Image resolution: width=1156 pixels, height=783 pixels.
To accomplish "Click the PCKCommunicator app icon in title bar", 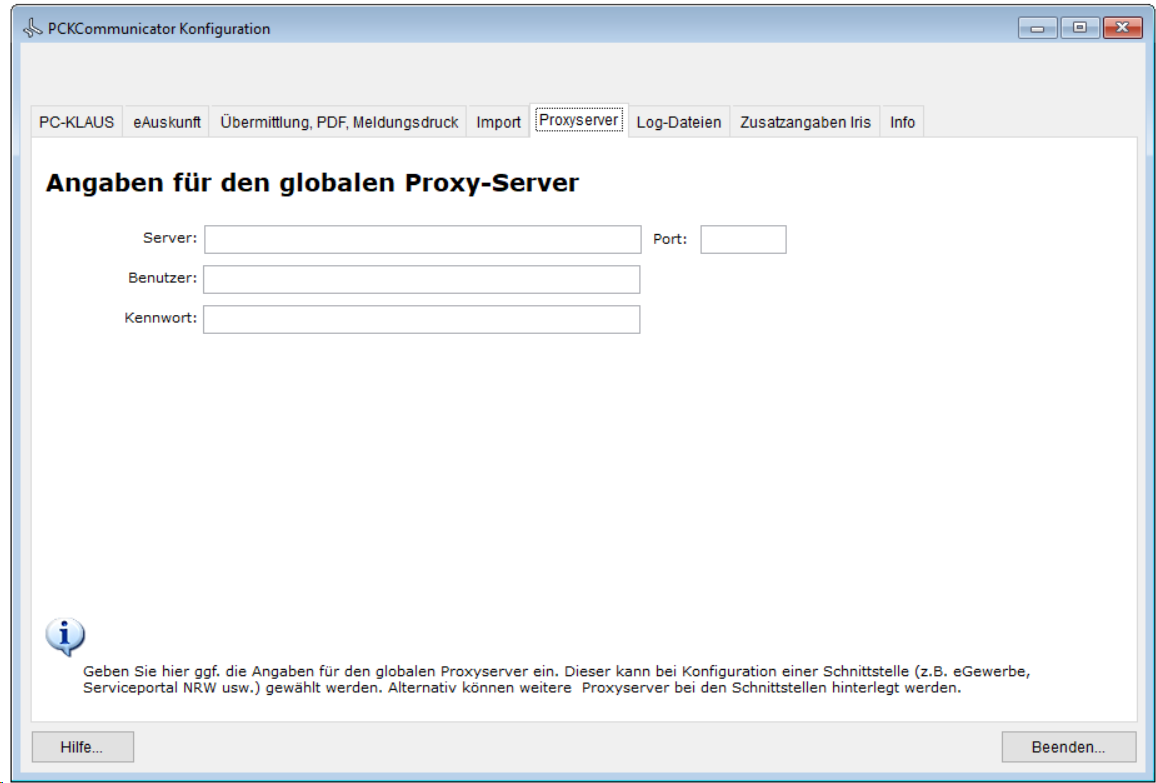I will [33, 29].
